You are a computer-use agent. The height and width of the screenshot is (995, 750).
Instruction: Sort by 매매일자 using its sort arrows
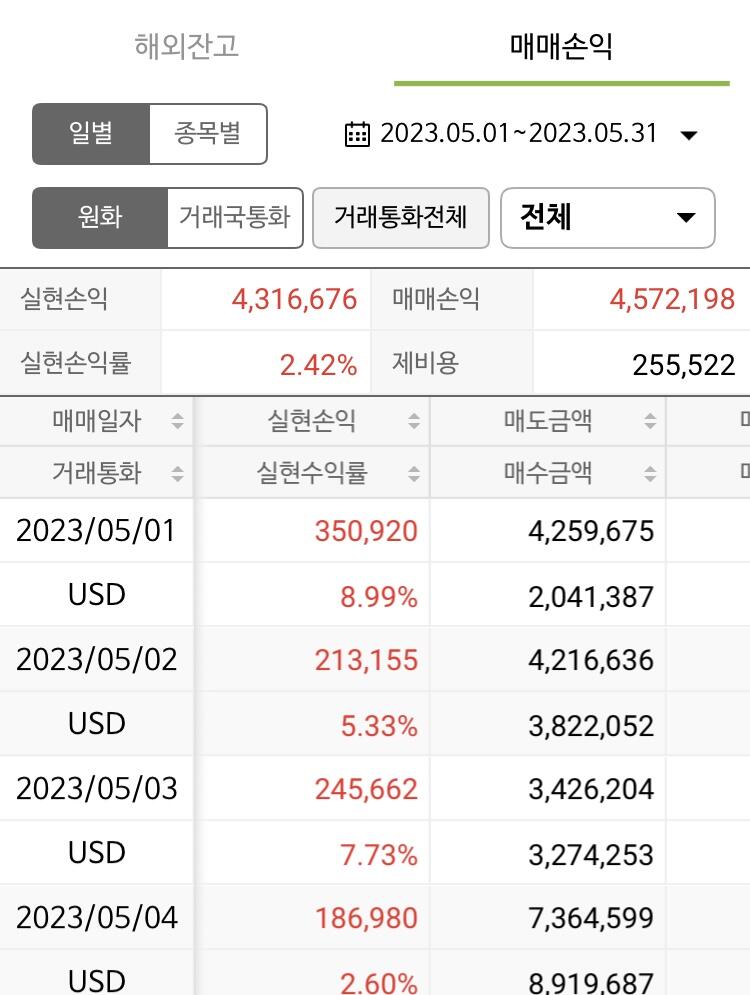[x=178, y=421]
